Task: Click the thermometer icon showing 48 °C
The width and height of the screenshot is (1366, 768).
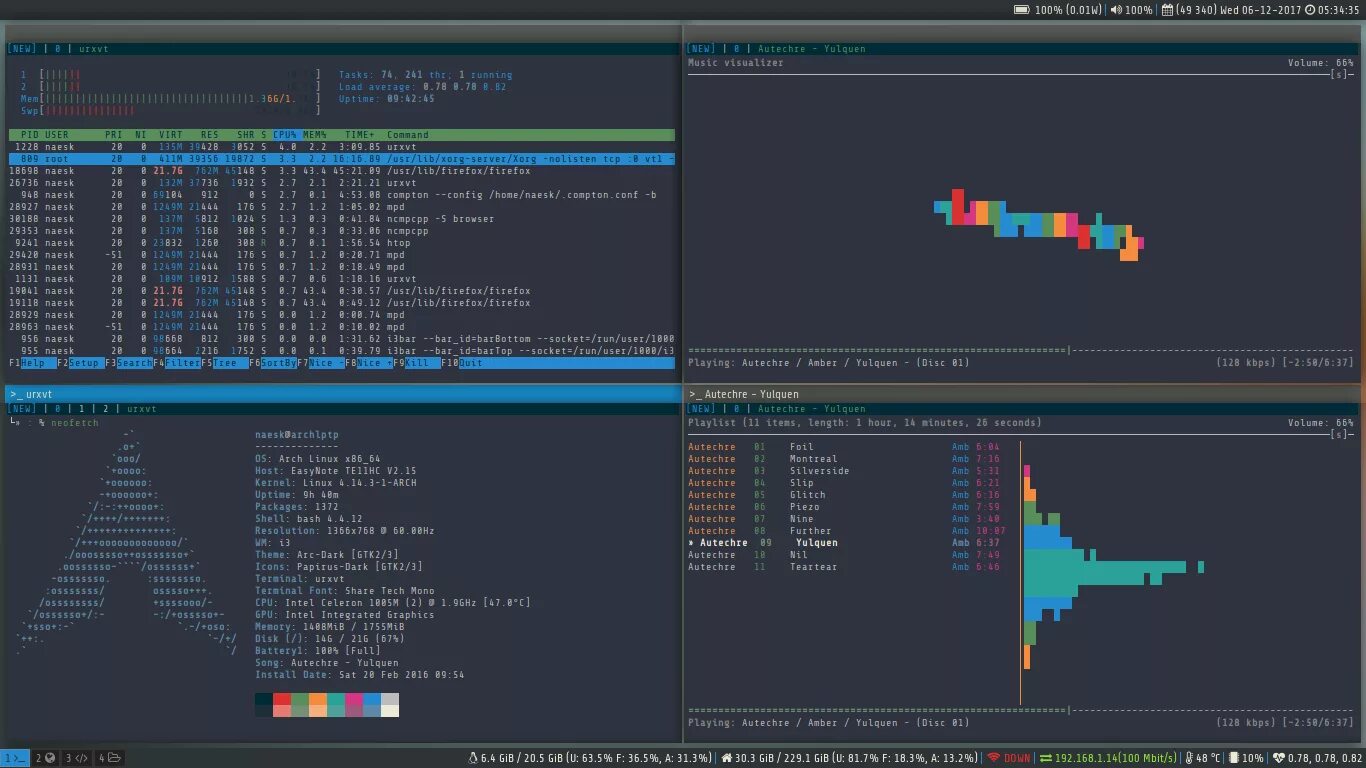Action: (x=1188, y=758)
